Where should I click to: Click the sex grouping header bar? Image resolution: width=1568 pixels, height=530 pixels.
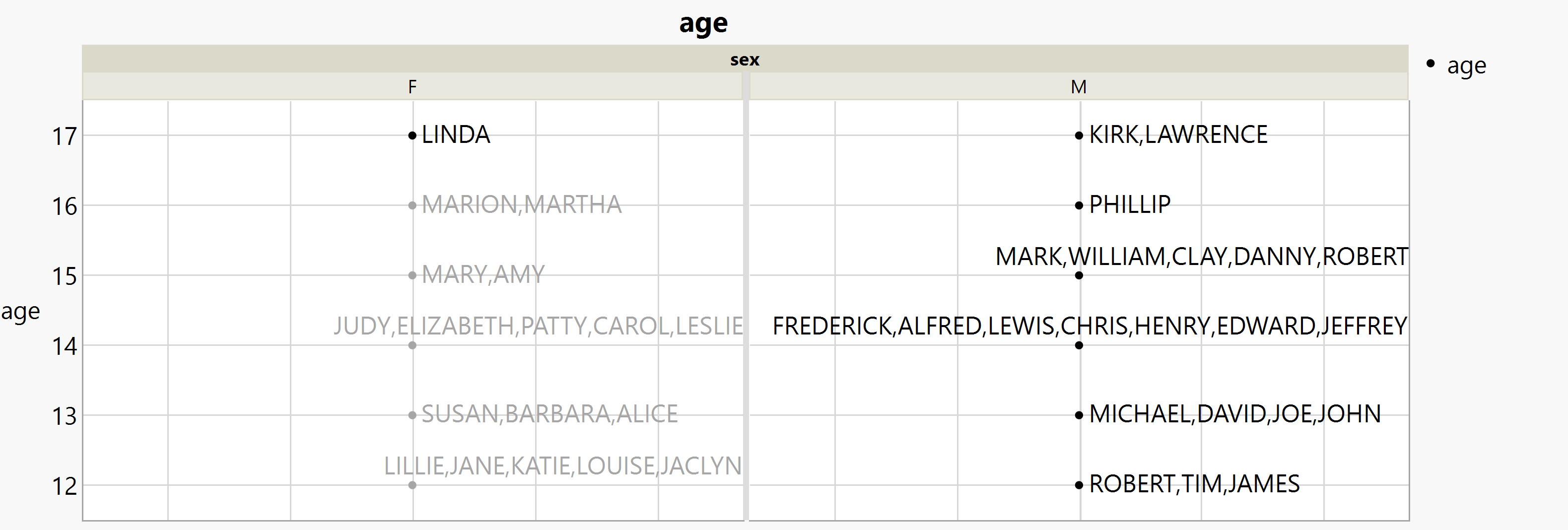(x=745, y=60)
